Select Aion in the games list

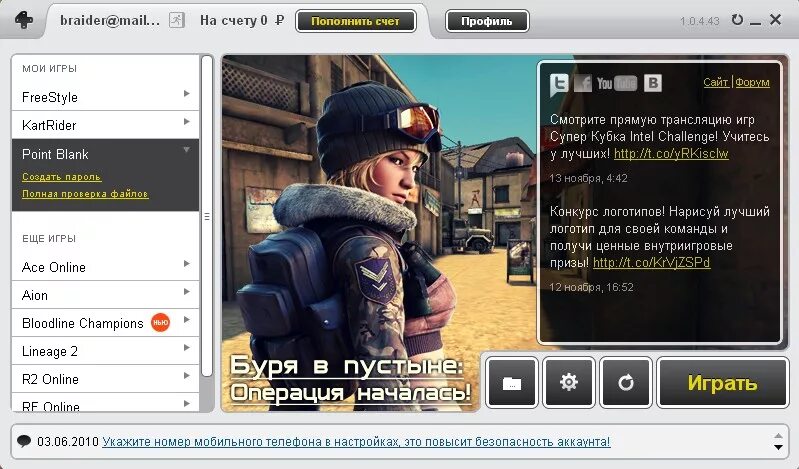[x=105, y=295]
